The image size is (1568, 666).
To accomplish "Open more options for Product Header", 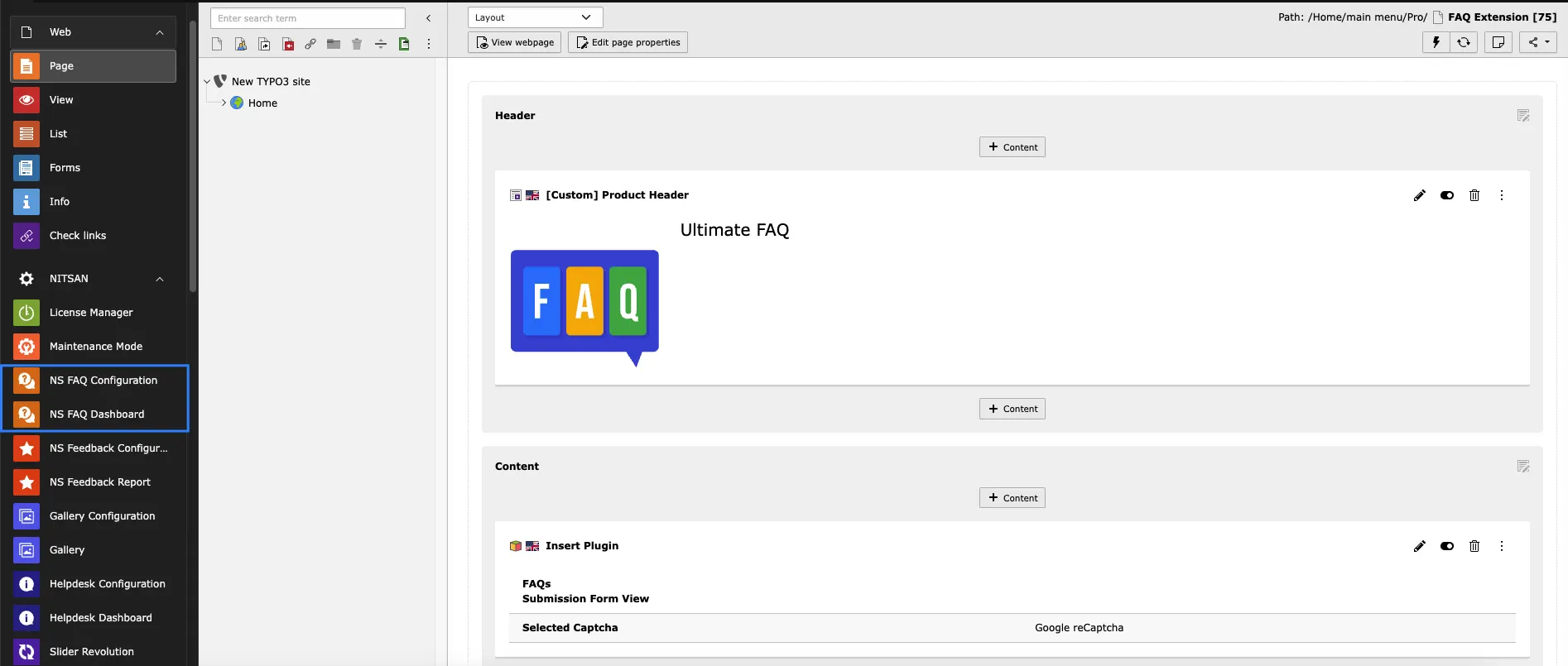I will 1502,195.
